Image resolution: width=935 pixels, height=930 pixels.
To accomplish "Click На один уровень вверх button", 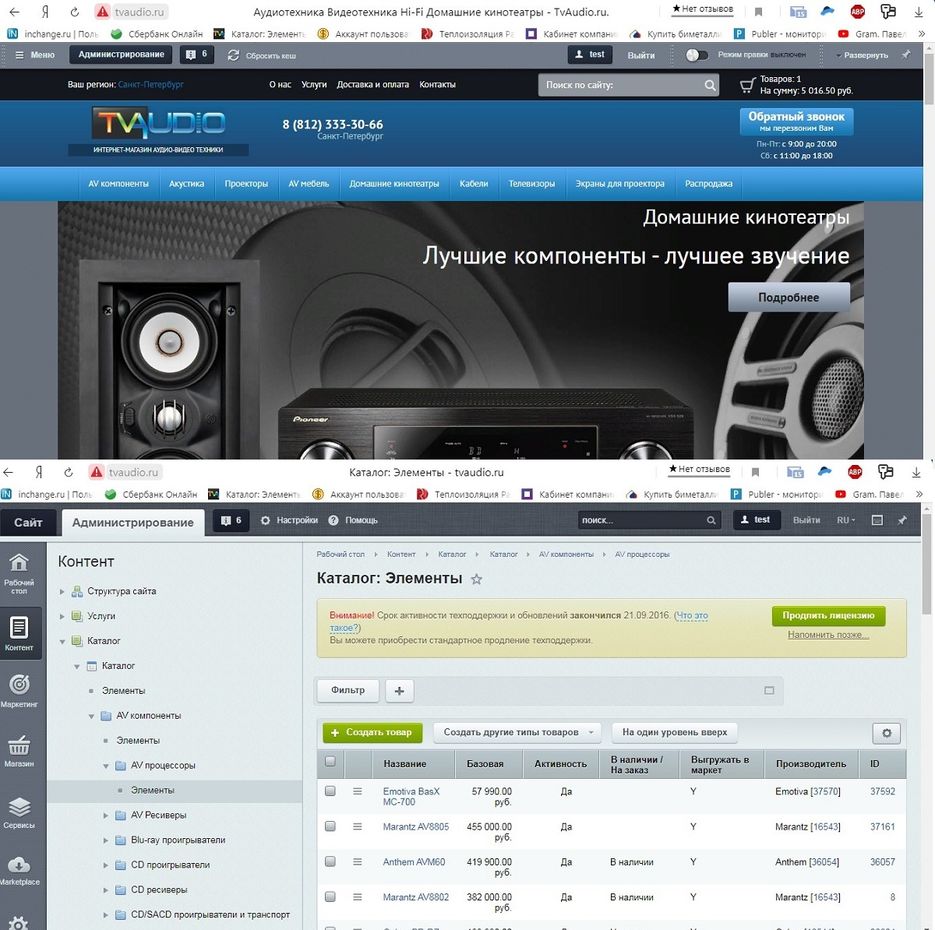I will pyautogui.click(x=674, y=732).
